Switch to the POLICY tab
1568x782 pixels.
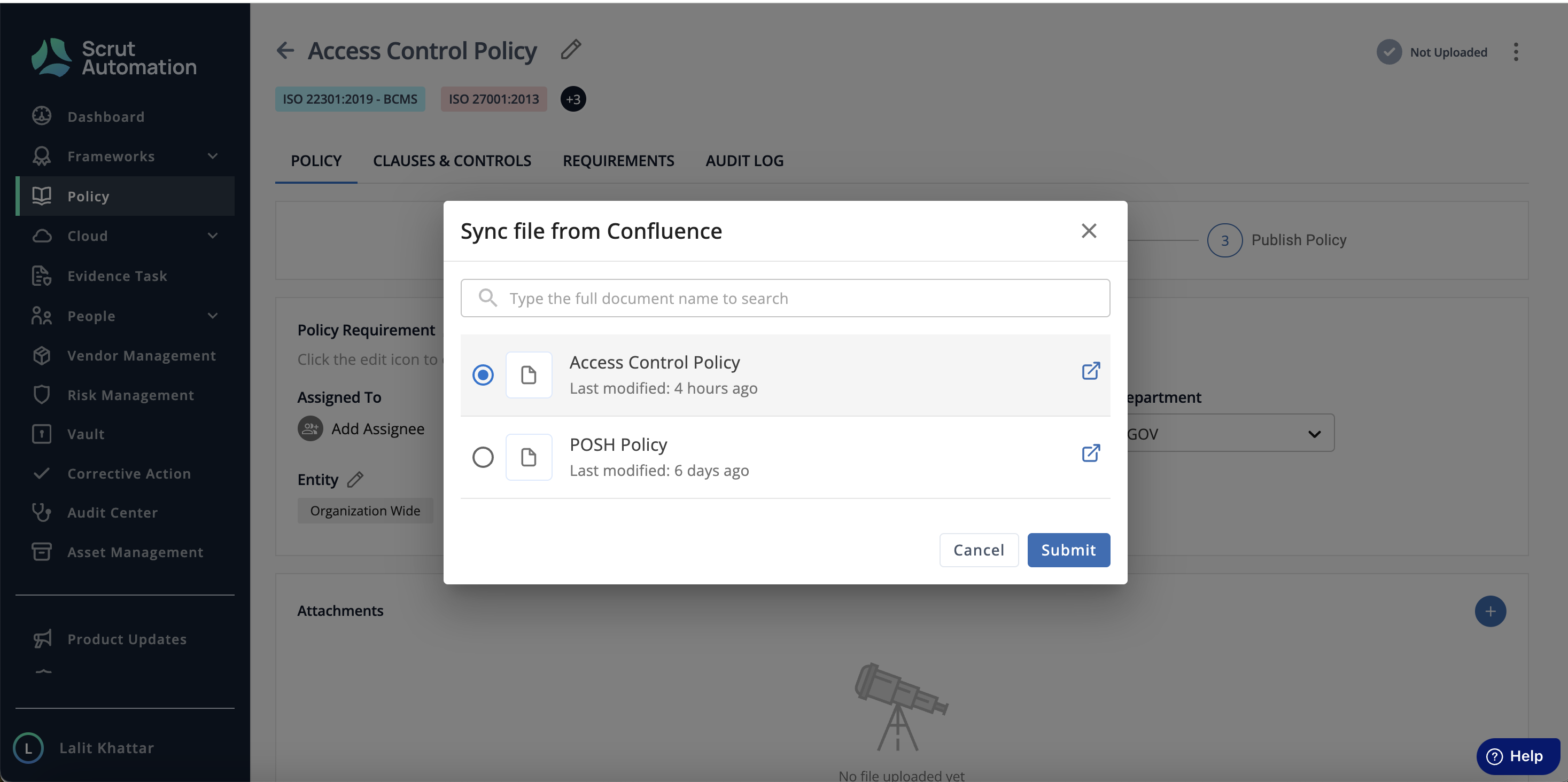pyautogui.click(x=316, y=161)
